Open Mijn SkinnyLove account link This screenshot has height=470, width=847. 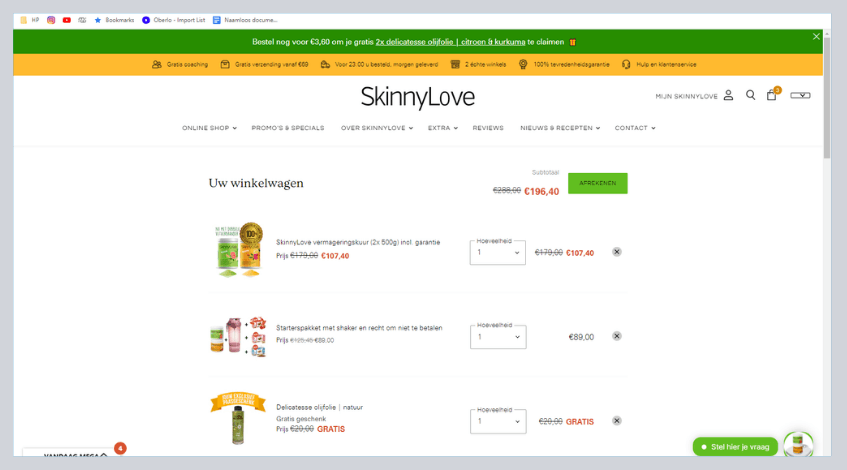coord(686,96)
